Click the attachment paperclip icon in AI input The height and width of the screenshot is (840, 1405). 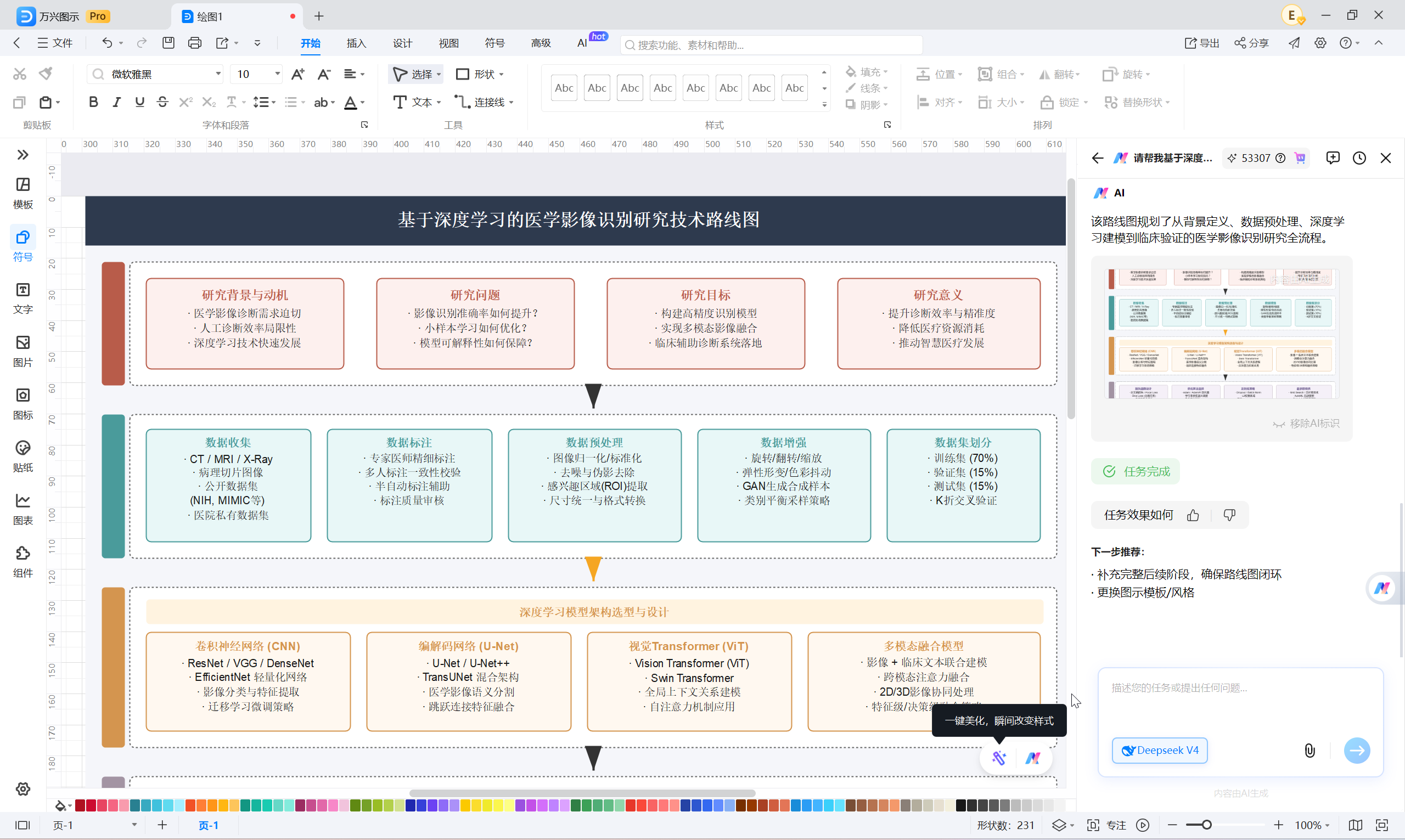[x=1310, y=751]
